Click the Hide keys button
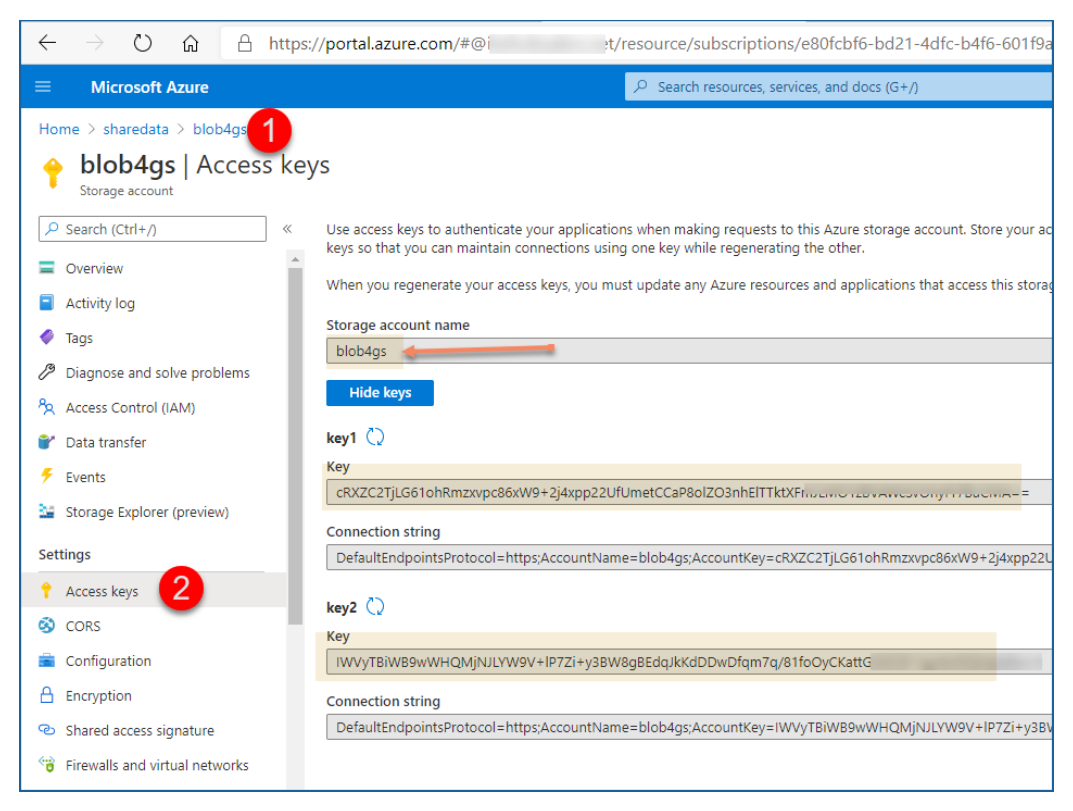This screenshot has width=1073, height=811. tap(380, 393)
